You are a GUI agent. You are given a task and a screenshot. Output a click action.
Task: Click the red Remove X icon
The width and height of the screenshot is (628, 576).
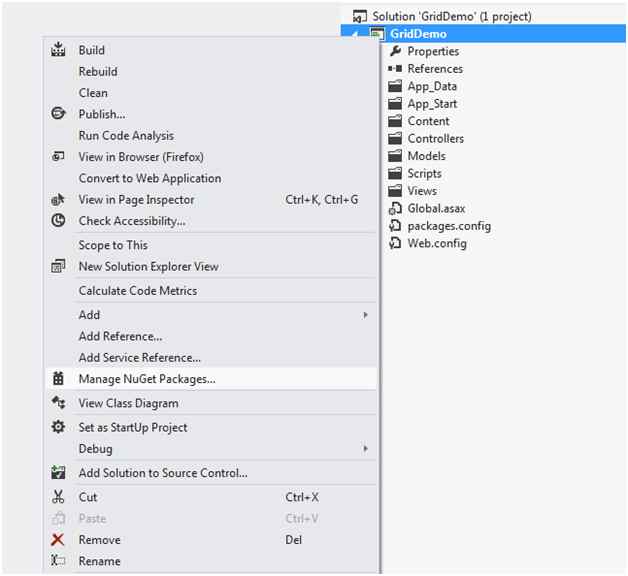tap(58, 540)
